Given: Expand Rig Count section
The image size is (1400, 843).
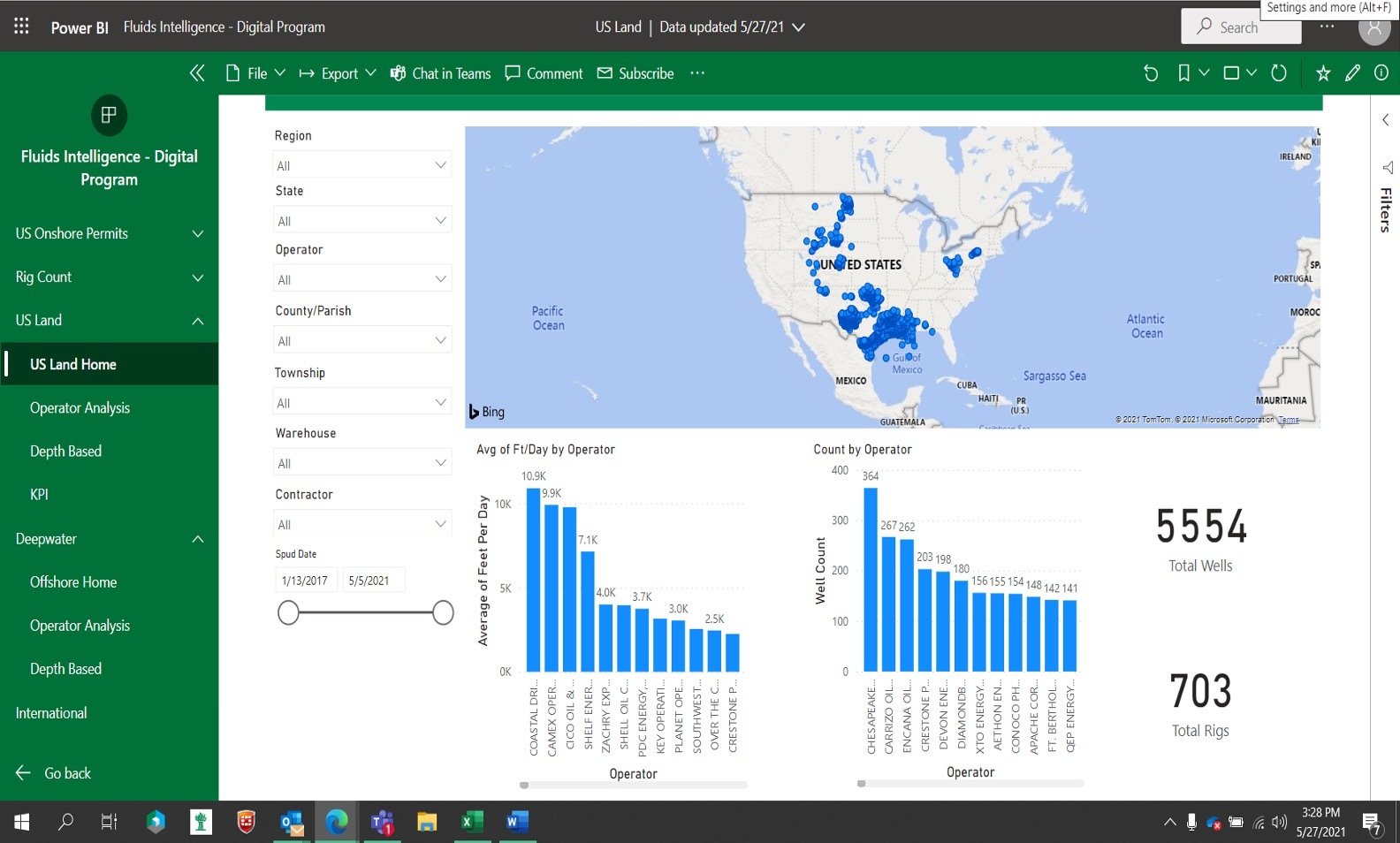Looking at the screenshot, I should (109, 277).
